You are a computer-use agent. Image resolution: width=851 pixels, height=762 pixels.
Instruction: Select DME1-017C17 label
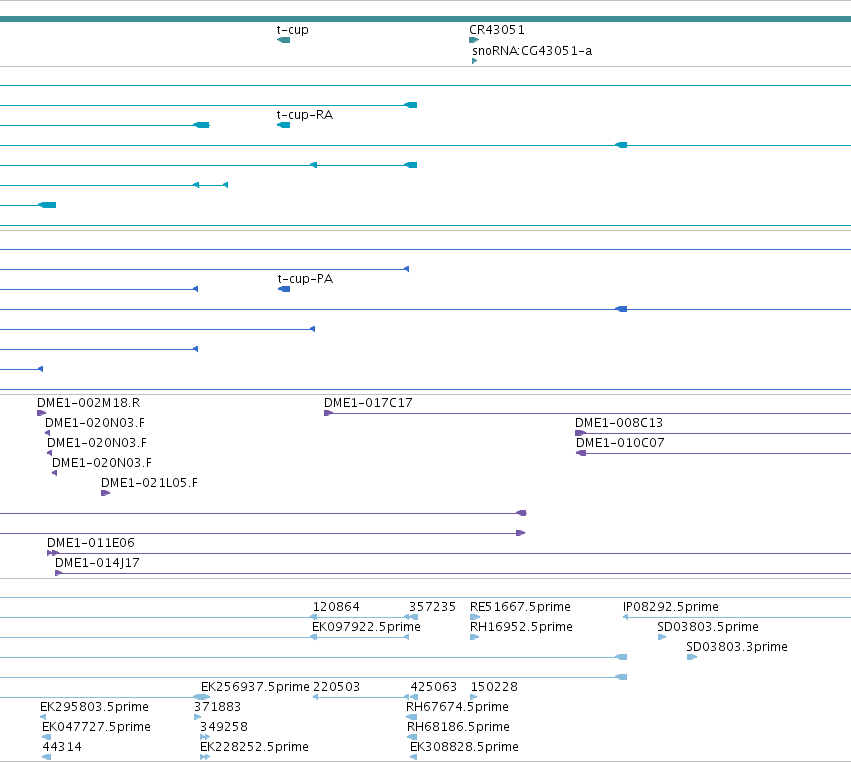point(368,403)
